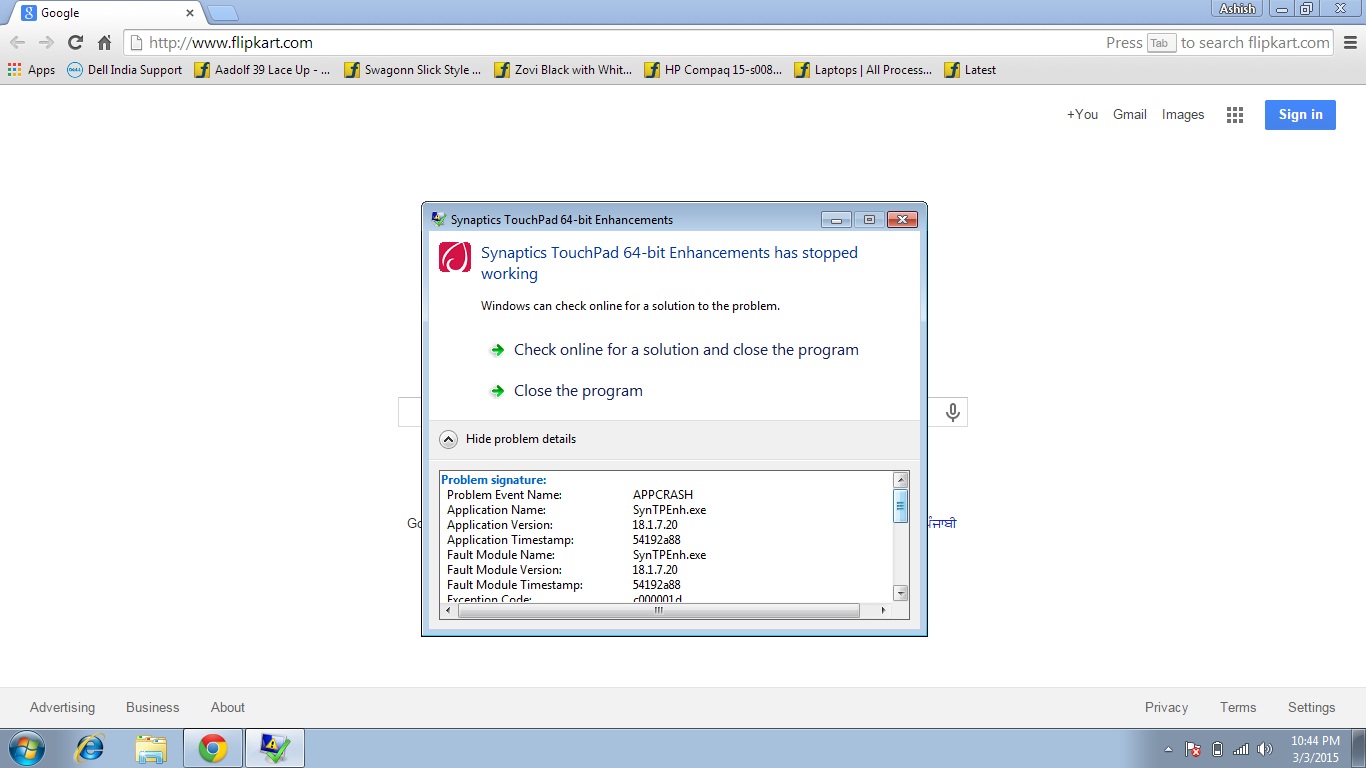Open the Windows Start menu
The height and width of the screenshot is (768, 1366).
tap(26, 748)
